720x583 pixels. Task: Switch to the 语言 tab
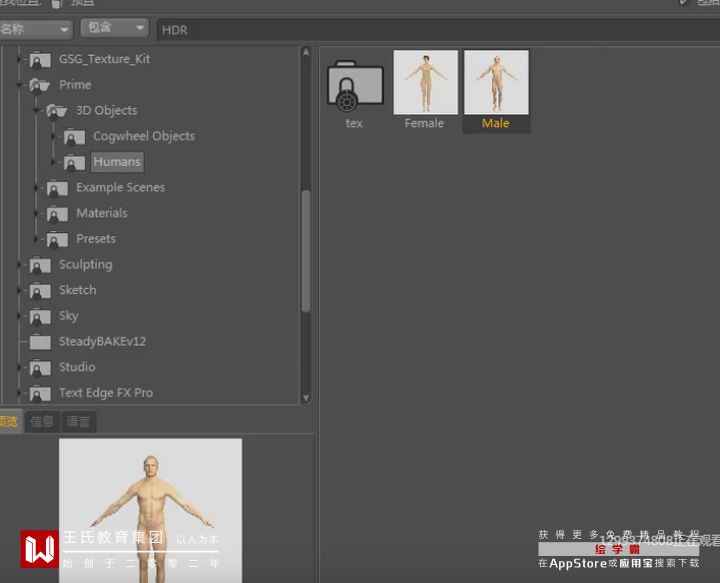point(78,421)
